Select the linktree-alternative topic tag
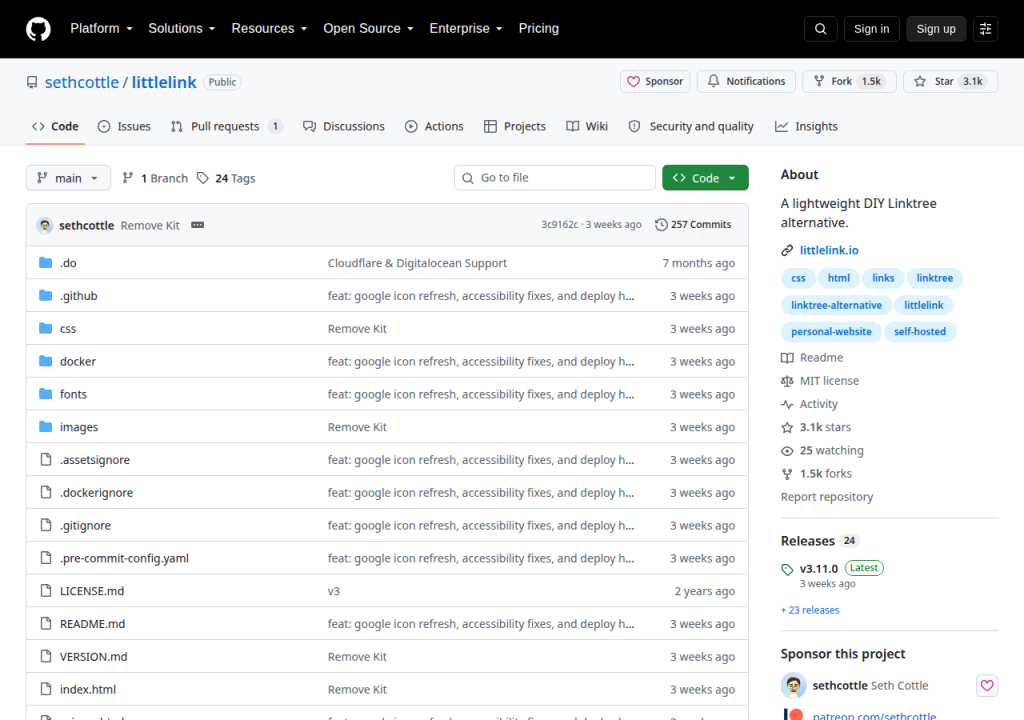 [836, 305]
